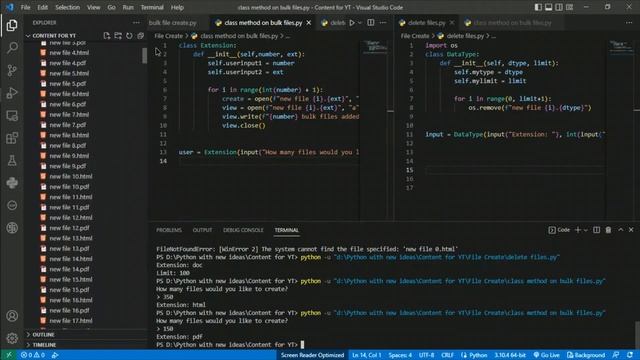Open the Explorer view in activity bar
Screen dimensions: 640x360
pyautogui.click(x=12, y=25)
